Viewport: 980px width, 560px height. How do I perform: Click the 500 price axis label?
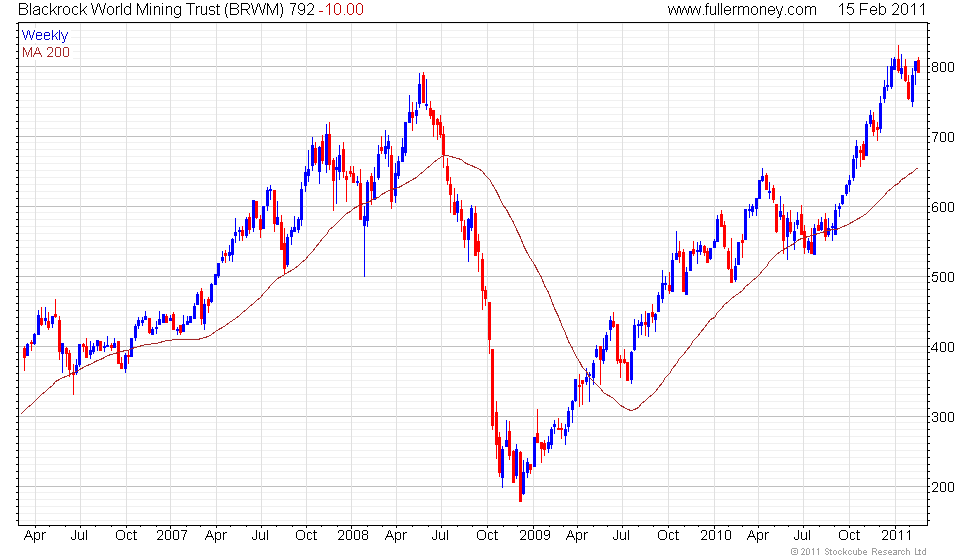click(942, 277)
